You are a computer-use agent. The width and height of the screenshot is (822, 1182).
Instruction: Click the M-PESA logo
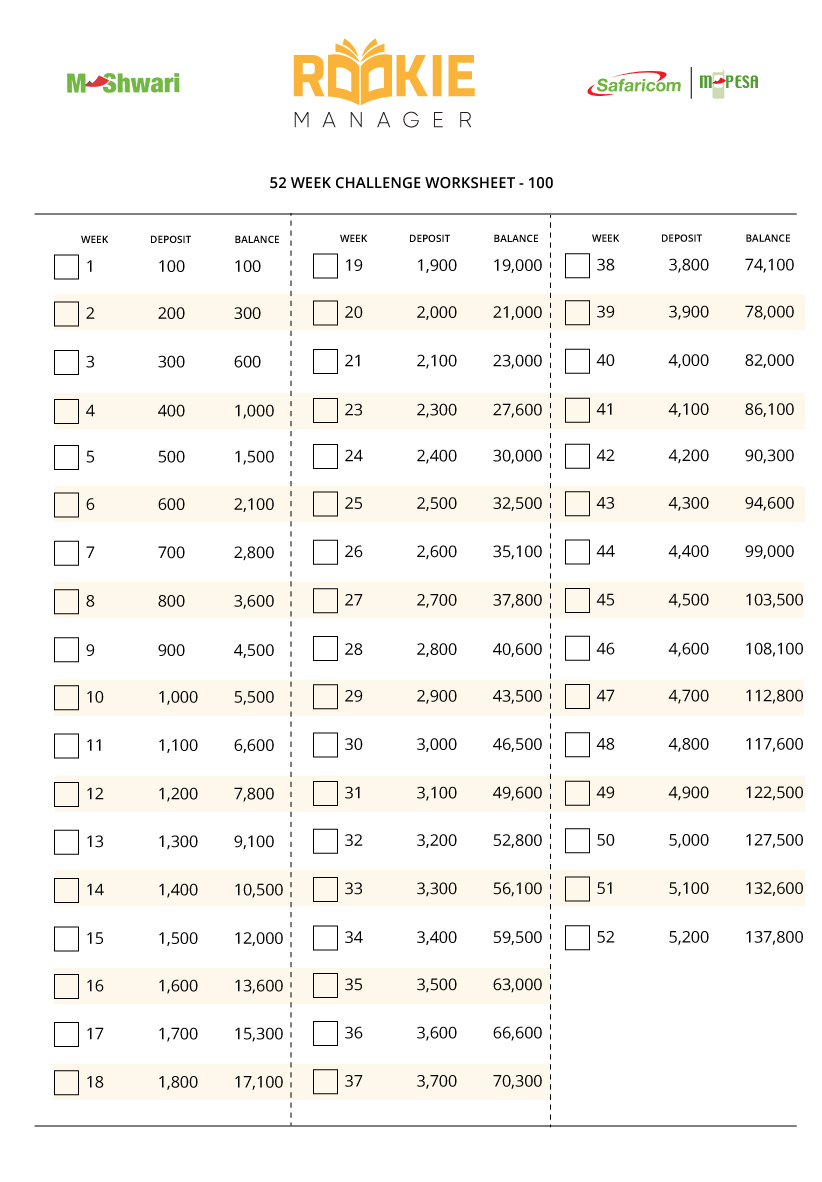pyautogui.click(x=728, y=82)
